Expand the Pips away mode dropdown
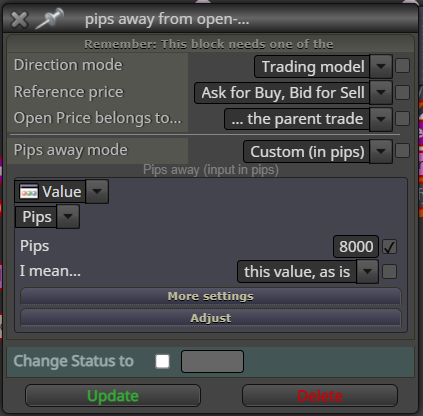The image size is (423, 416). pos(381,151)
